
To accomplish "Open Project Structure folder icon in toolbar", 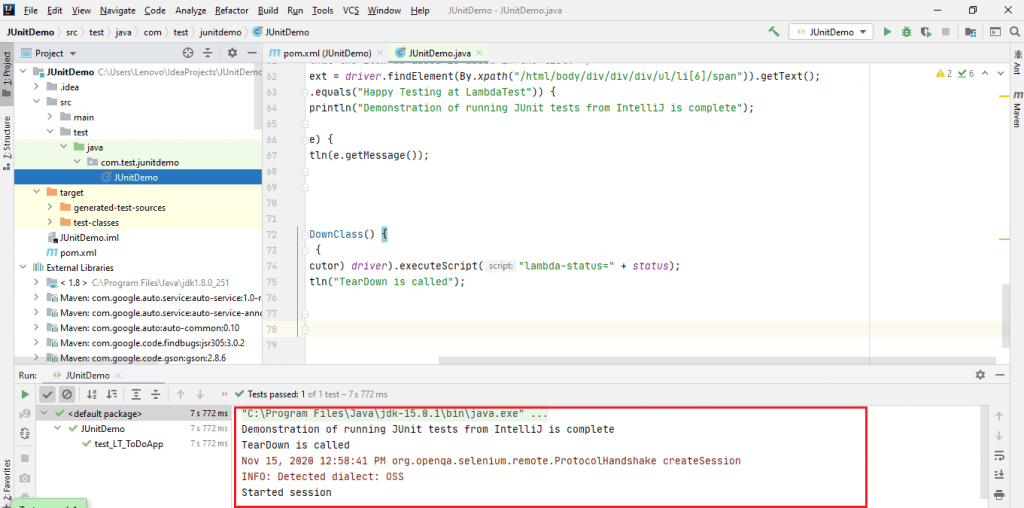I will (970, 31).
